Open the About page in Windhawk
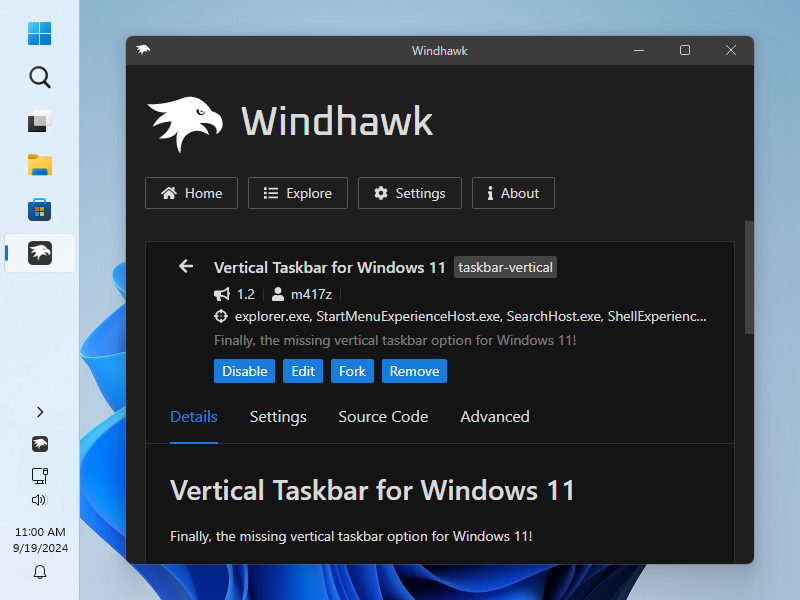Screen dimensions: 800x600 [x=513, y=193]
